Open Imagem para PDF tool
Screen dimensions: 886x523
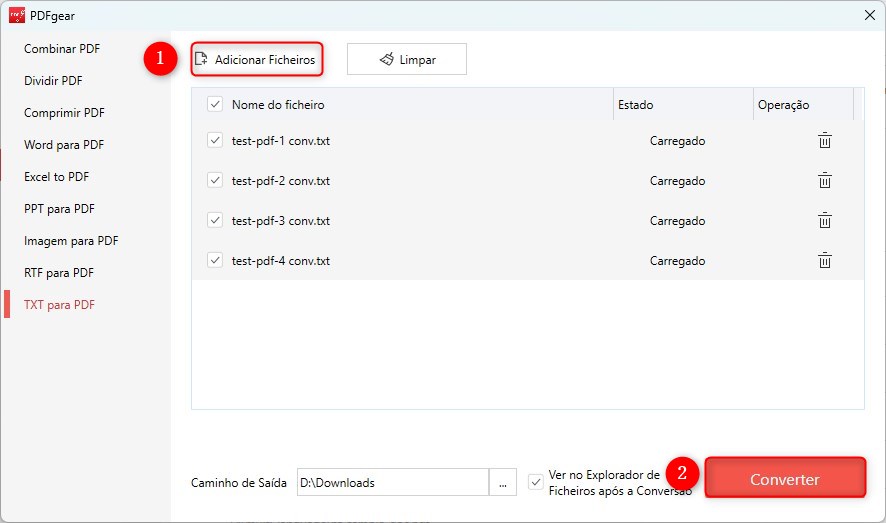point(71,241)
